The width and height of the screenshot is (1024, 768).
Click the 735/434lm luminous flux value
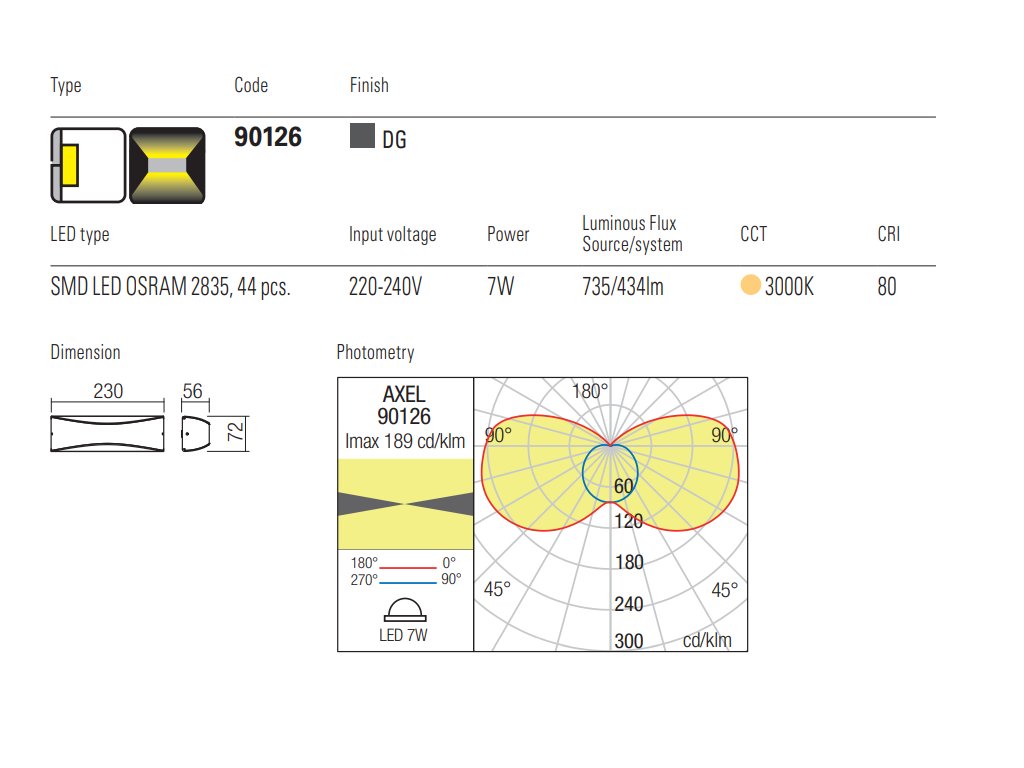(x=623, y=287)
